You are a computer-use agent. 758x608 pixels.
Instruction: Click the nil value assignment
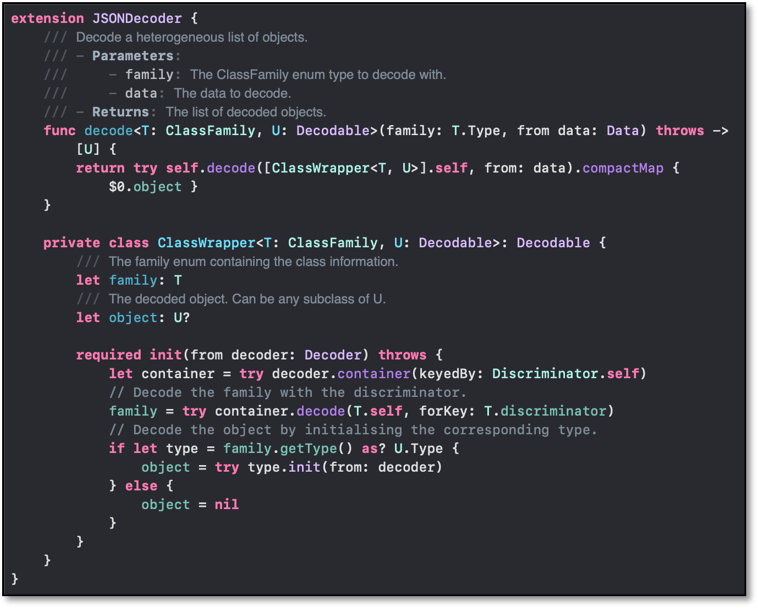(x=226, y=505)
